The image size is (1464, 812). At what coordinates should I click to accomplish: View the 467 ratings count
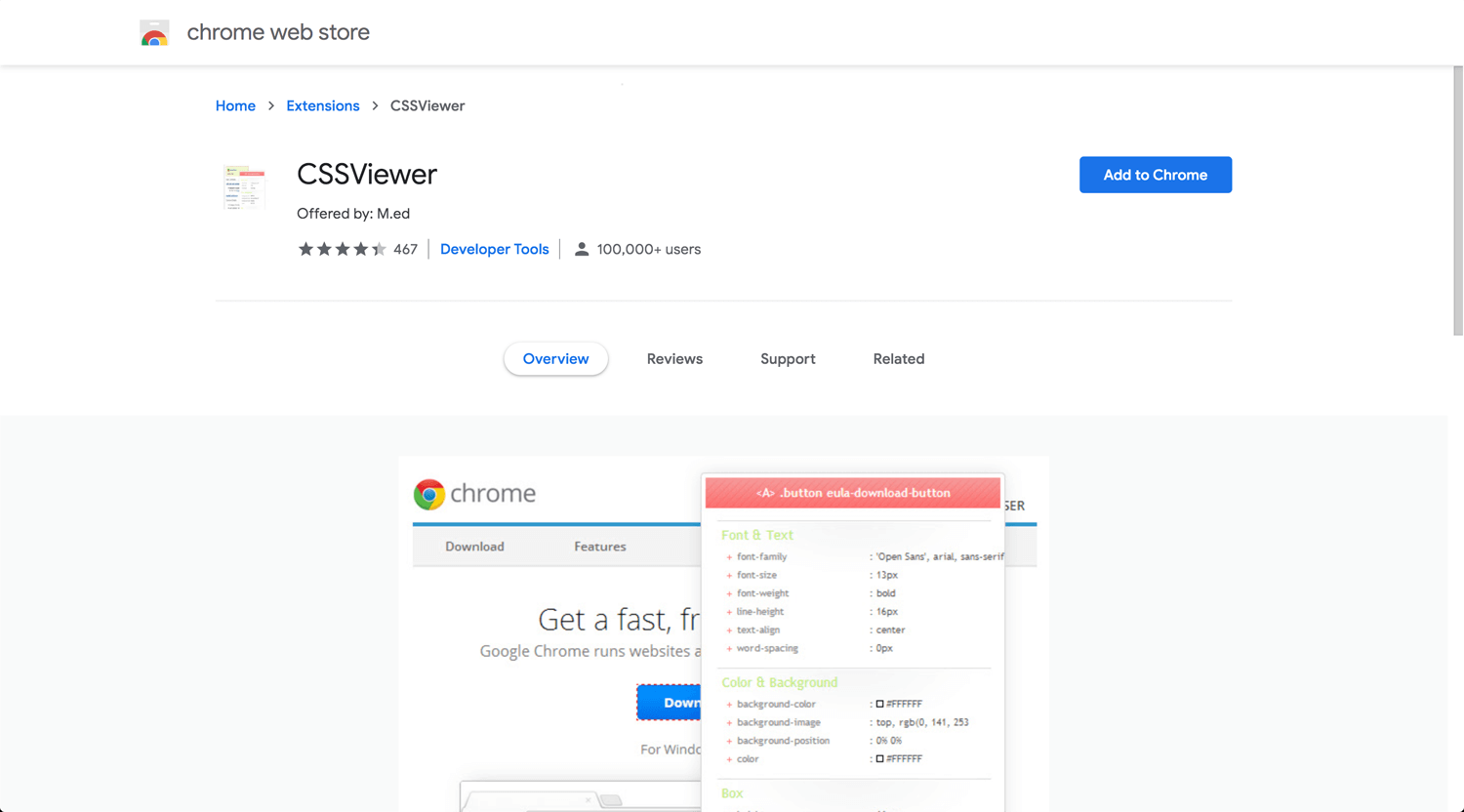tap(405, 249)
